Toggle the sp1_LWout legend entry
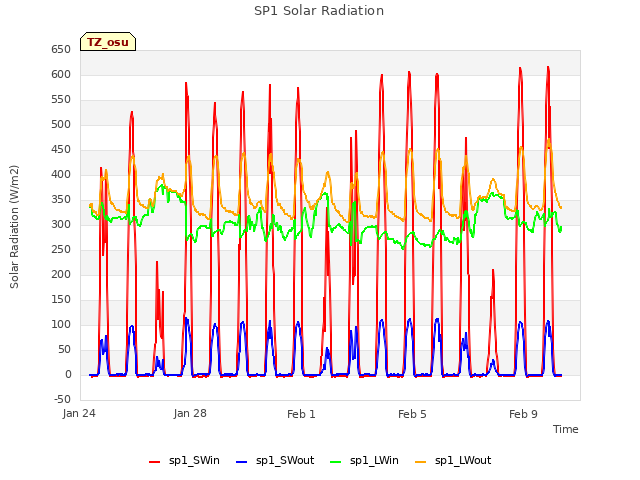This screenshot has width=640, height=480. click(453, 460)
